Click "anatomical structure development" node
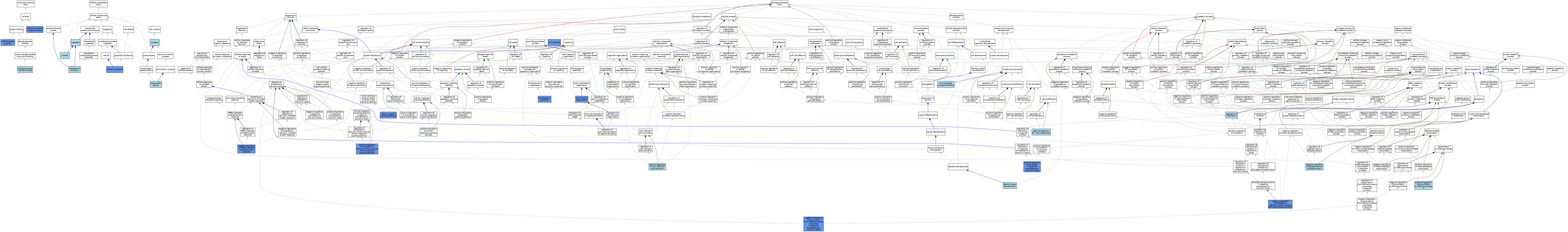 pyautogui.click(x=1004, y=29)
